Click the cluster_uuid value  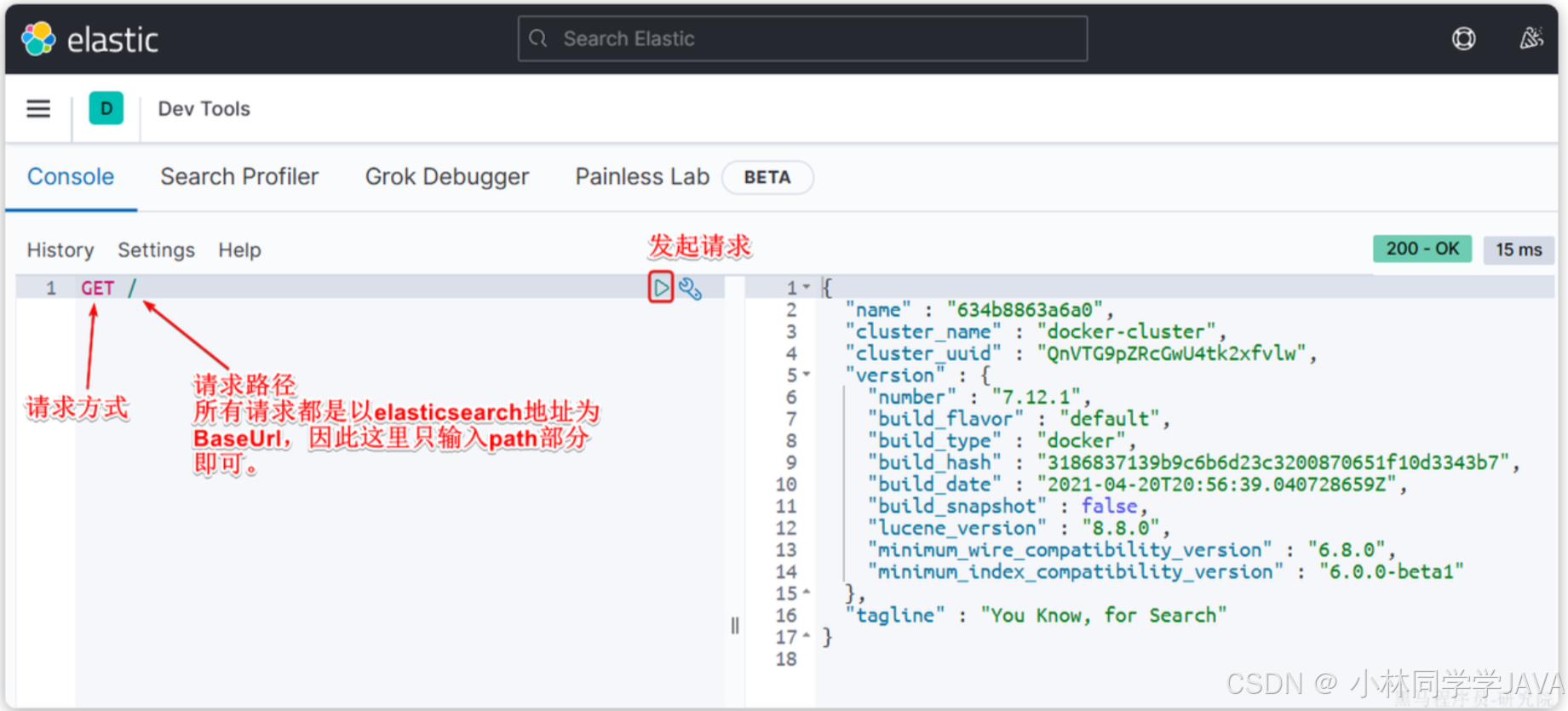1172,353
